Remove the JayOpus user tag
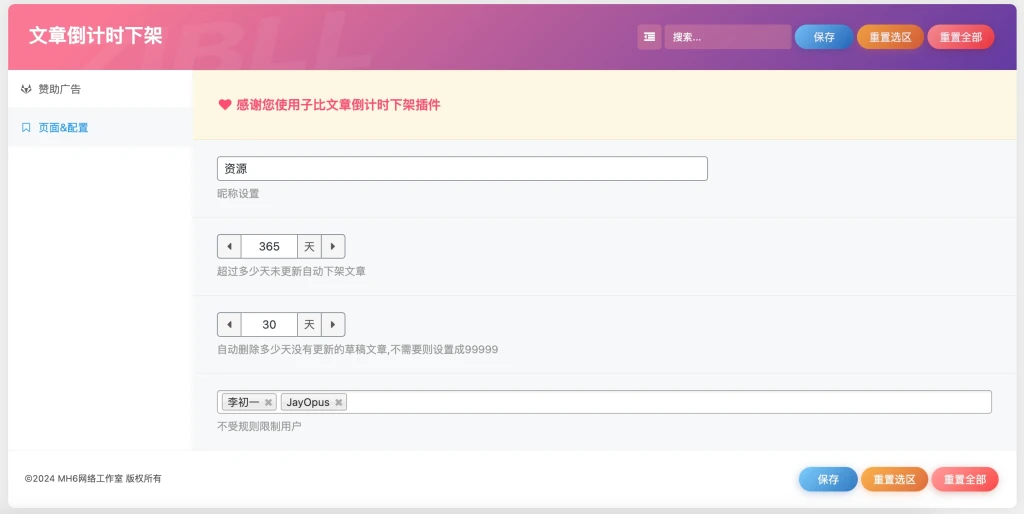This screenshot has width=1024, height=514. tap(339, 402)
